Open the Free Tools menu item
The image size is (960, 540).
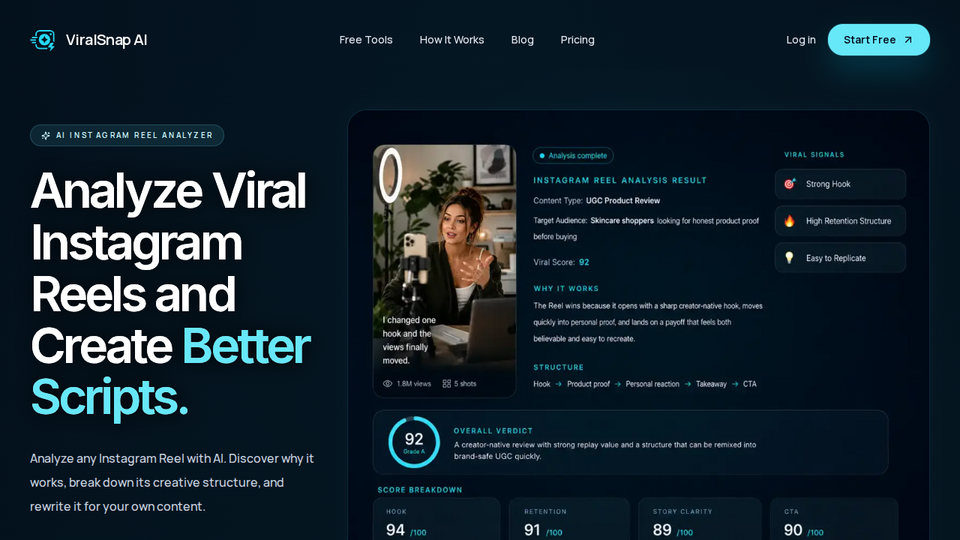point(366,40)
